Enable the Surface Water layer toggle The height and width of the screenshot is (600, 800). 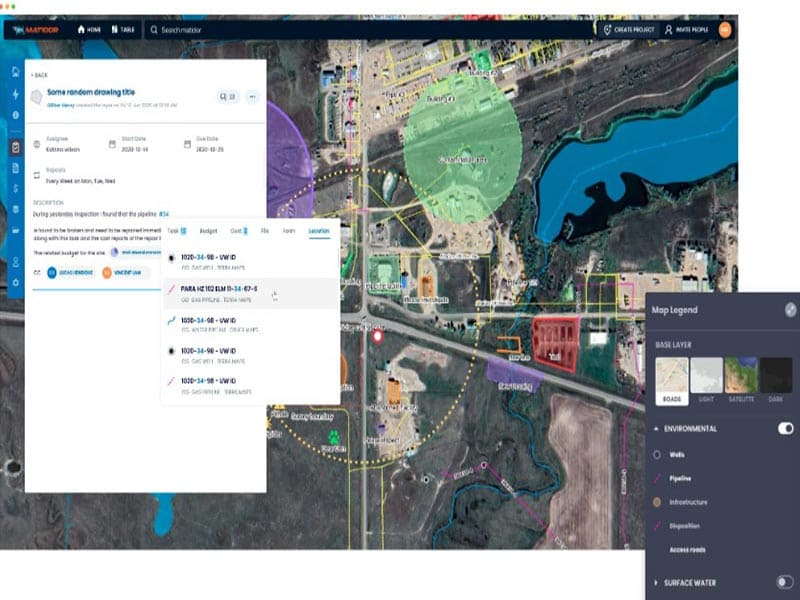pos(786,582)
